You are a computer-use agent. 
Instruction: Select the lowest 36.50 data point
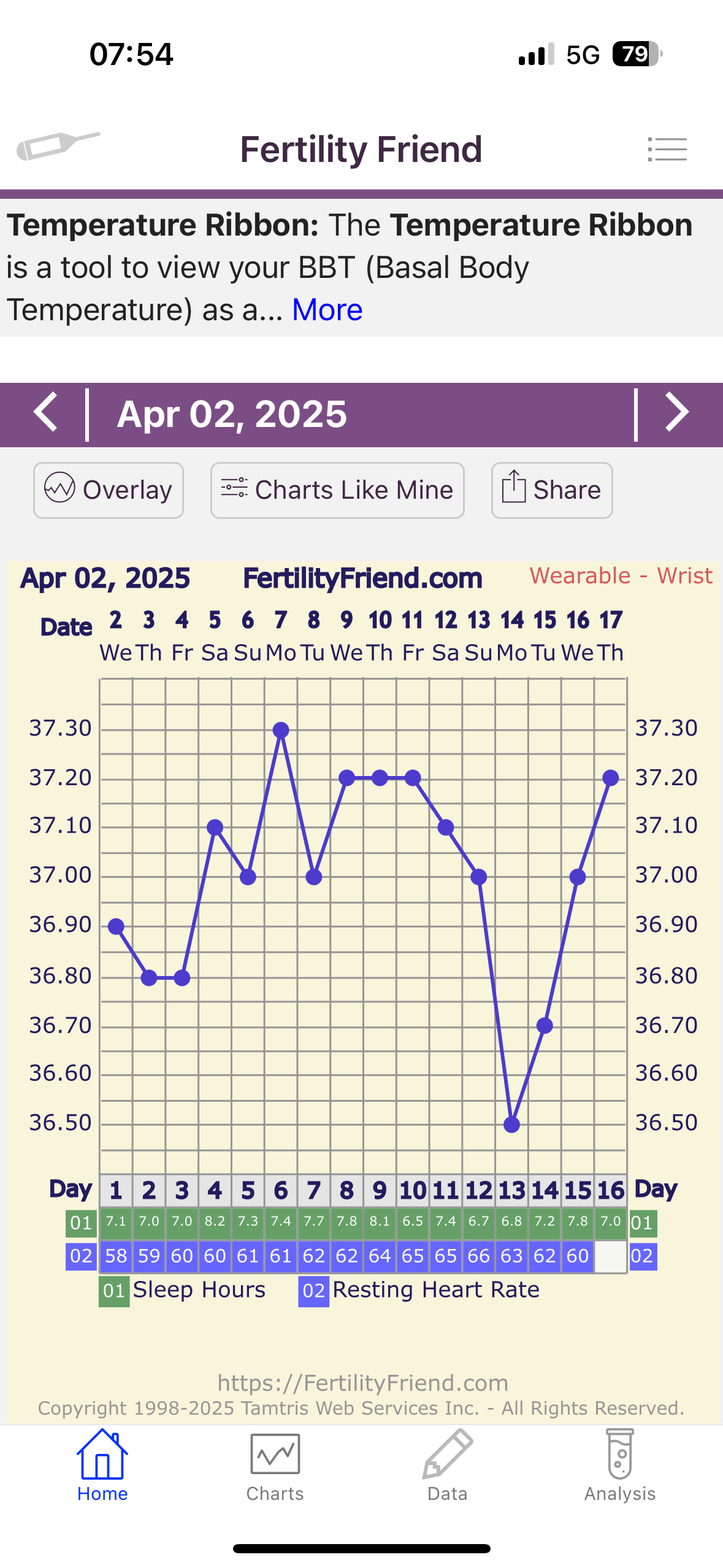click(511, 1124)
